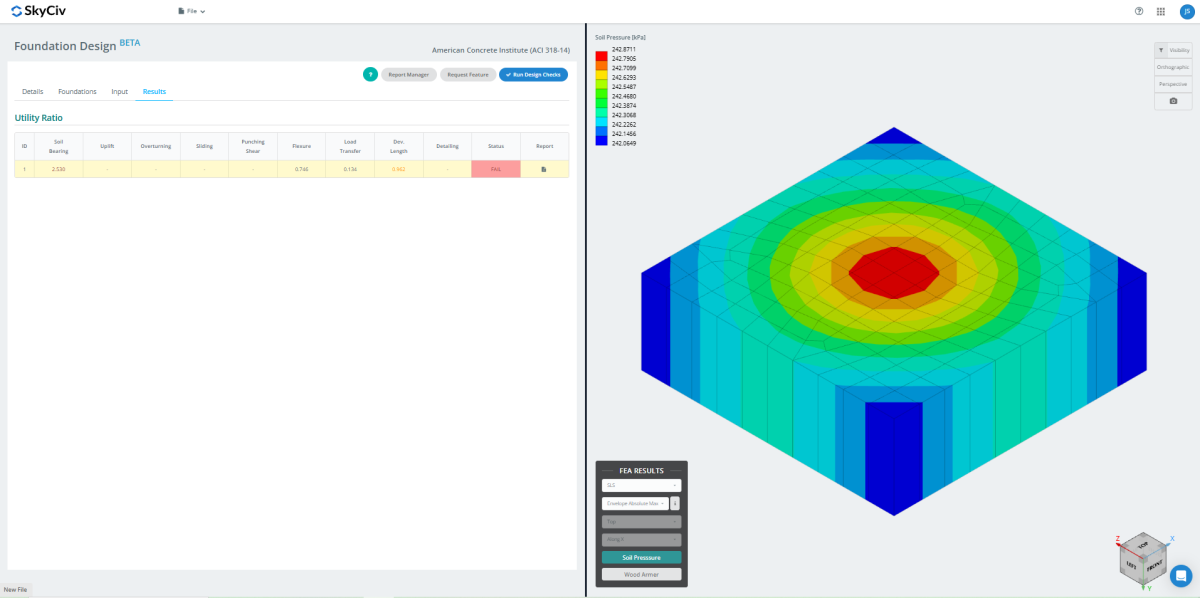Click the filter icon next to Visibility

(x=1161, y=50)
